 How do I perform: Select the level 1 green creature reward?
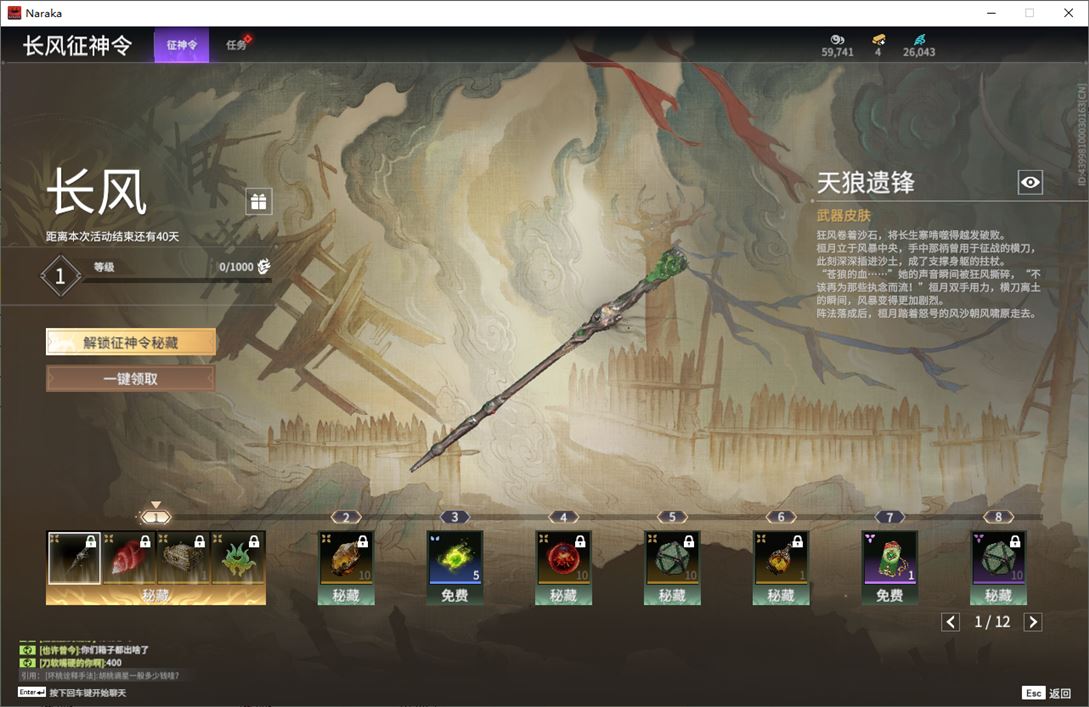click(238, 558)
